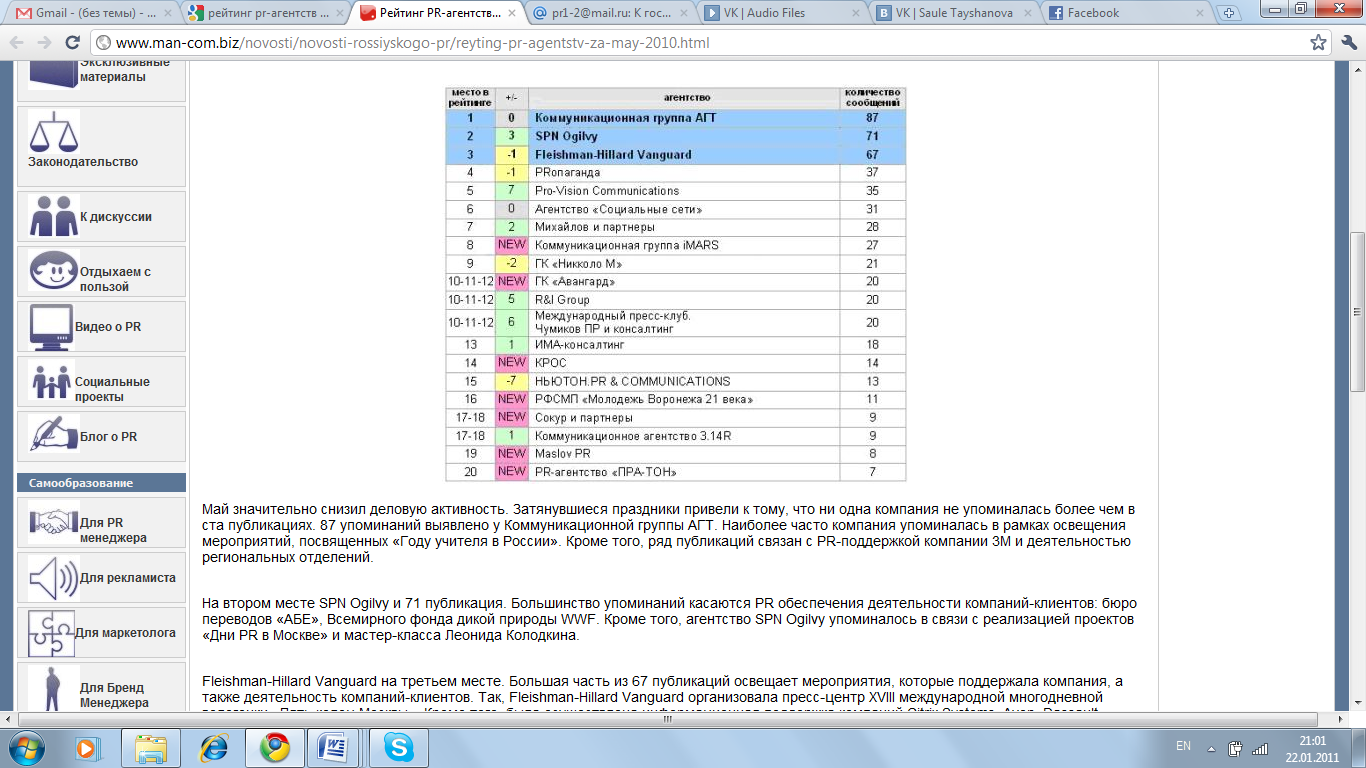Open a new tab with the plus button
The image size is (1366, 768).
tap(1229, 13)
